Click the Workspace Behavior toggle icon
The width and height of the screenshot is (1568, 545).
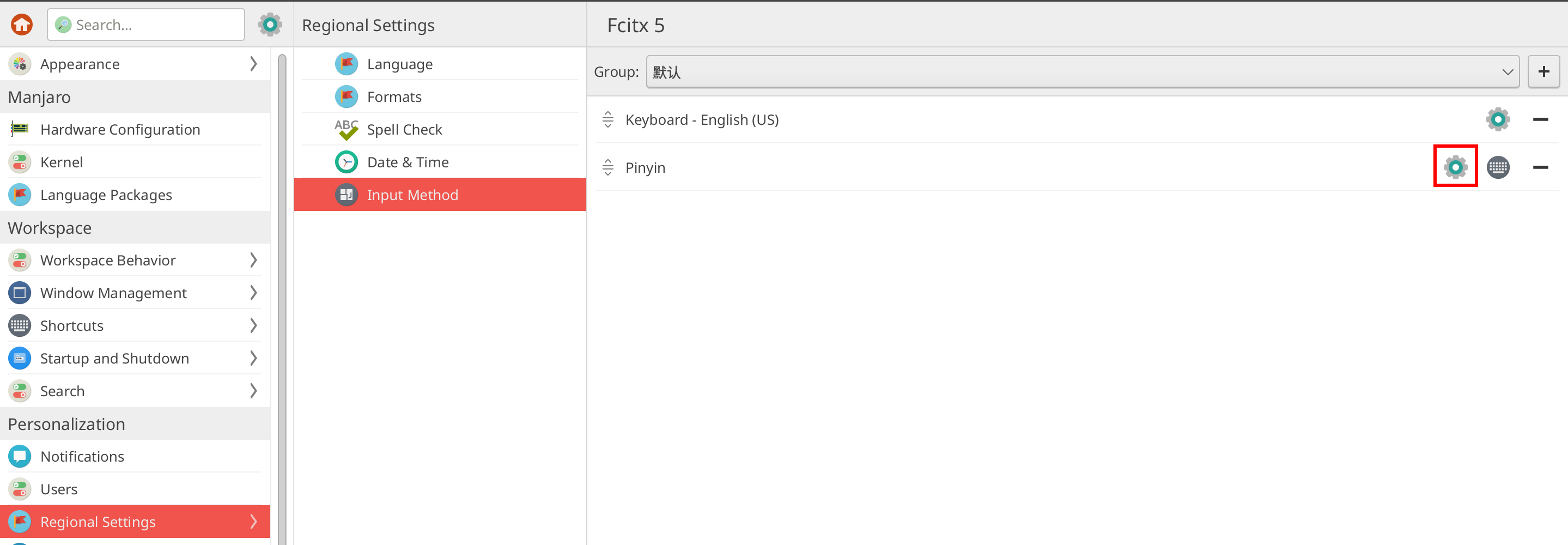(x=20, y=260)
